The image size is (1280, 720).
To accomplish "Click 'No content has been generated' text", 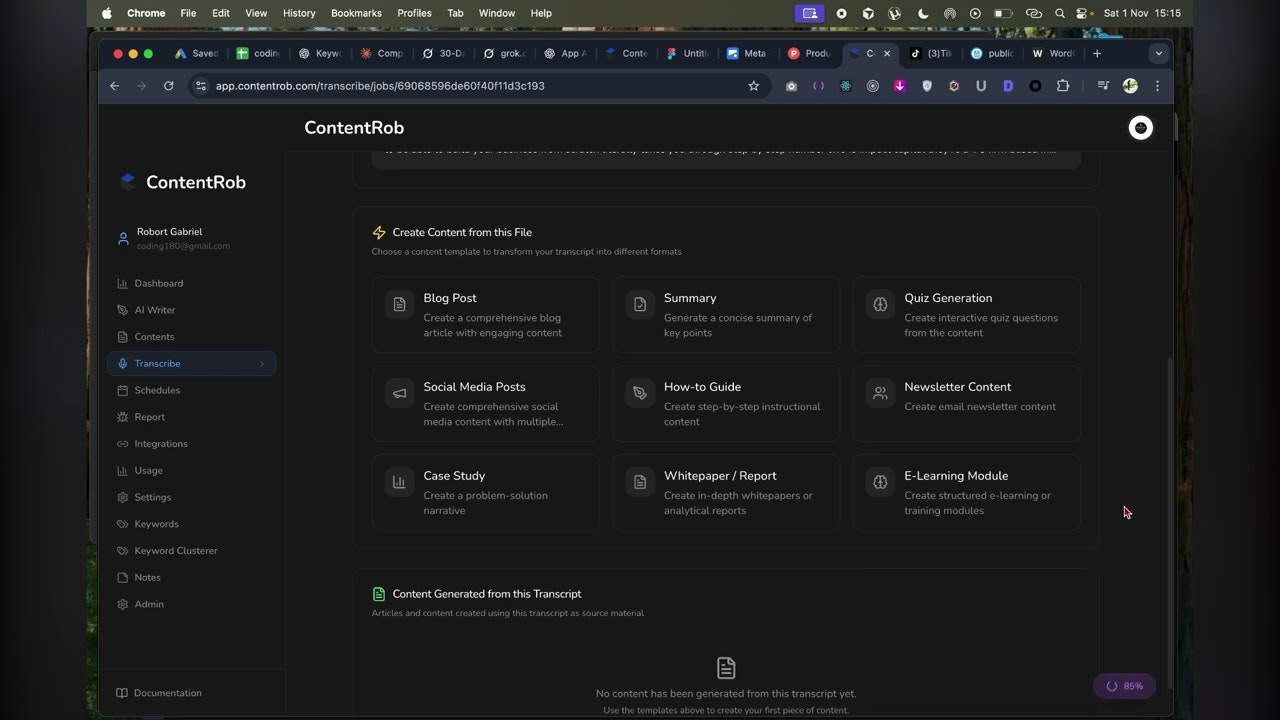I will pyautogui.click(x=726, y=693).
